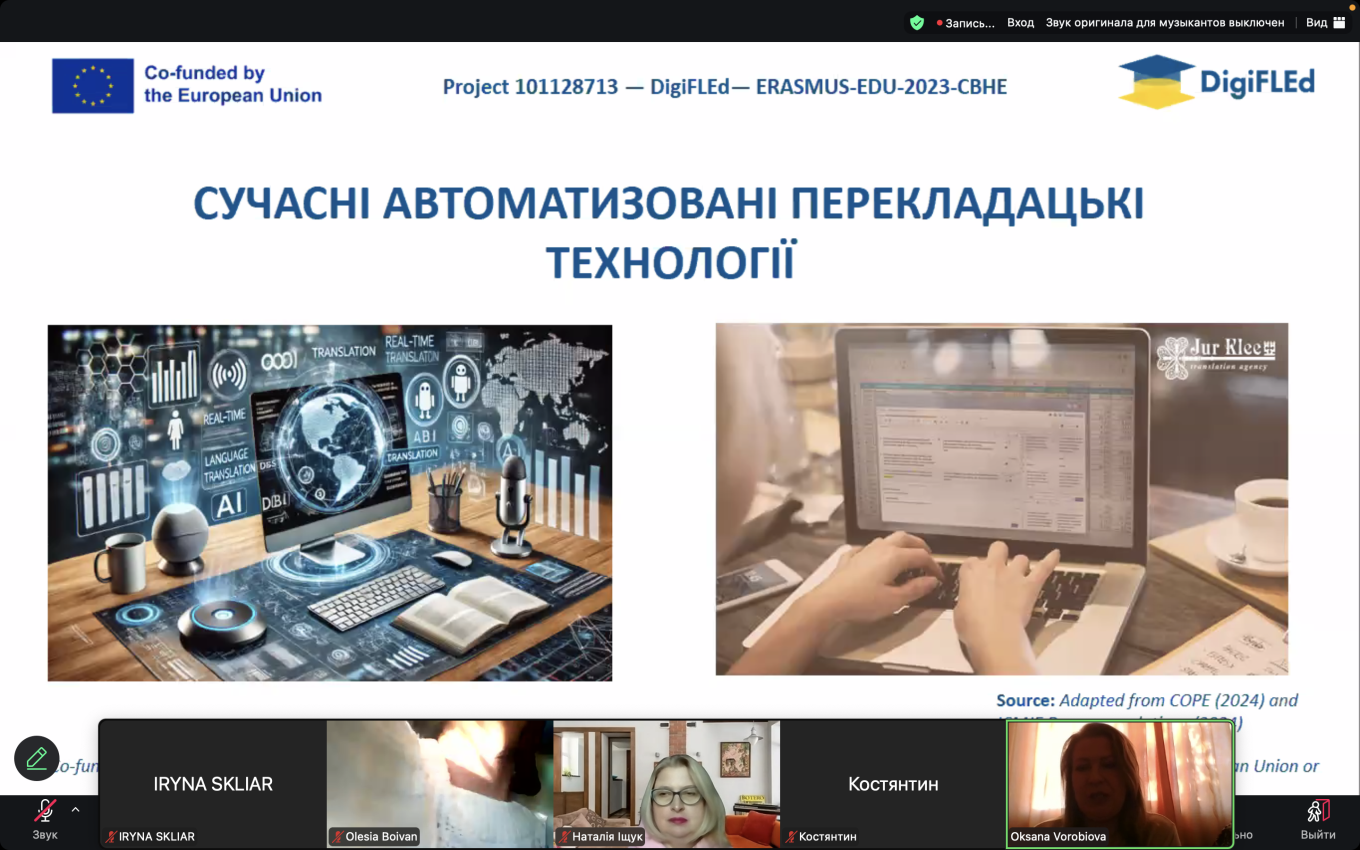Image resolution: width=1360 pixels, height=850 pixels.
Task: Click the Вход menu item
Action: click(1020, 22)
